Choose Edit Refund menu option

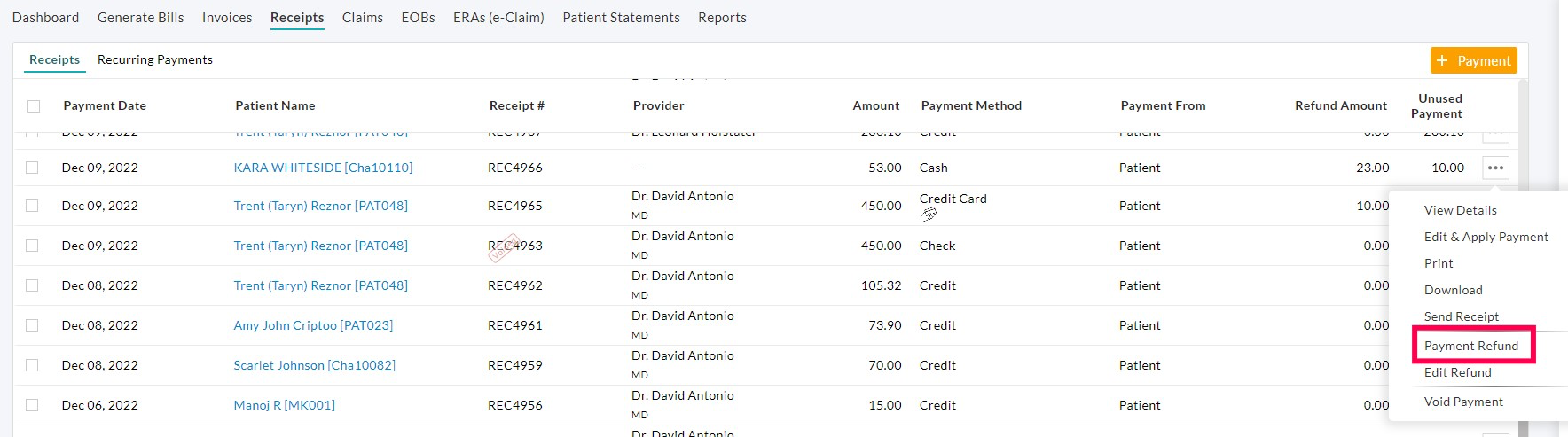tap(1457, 372)
